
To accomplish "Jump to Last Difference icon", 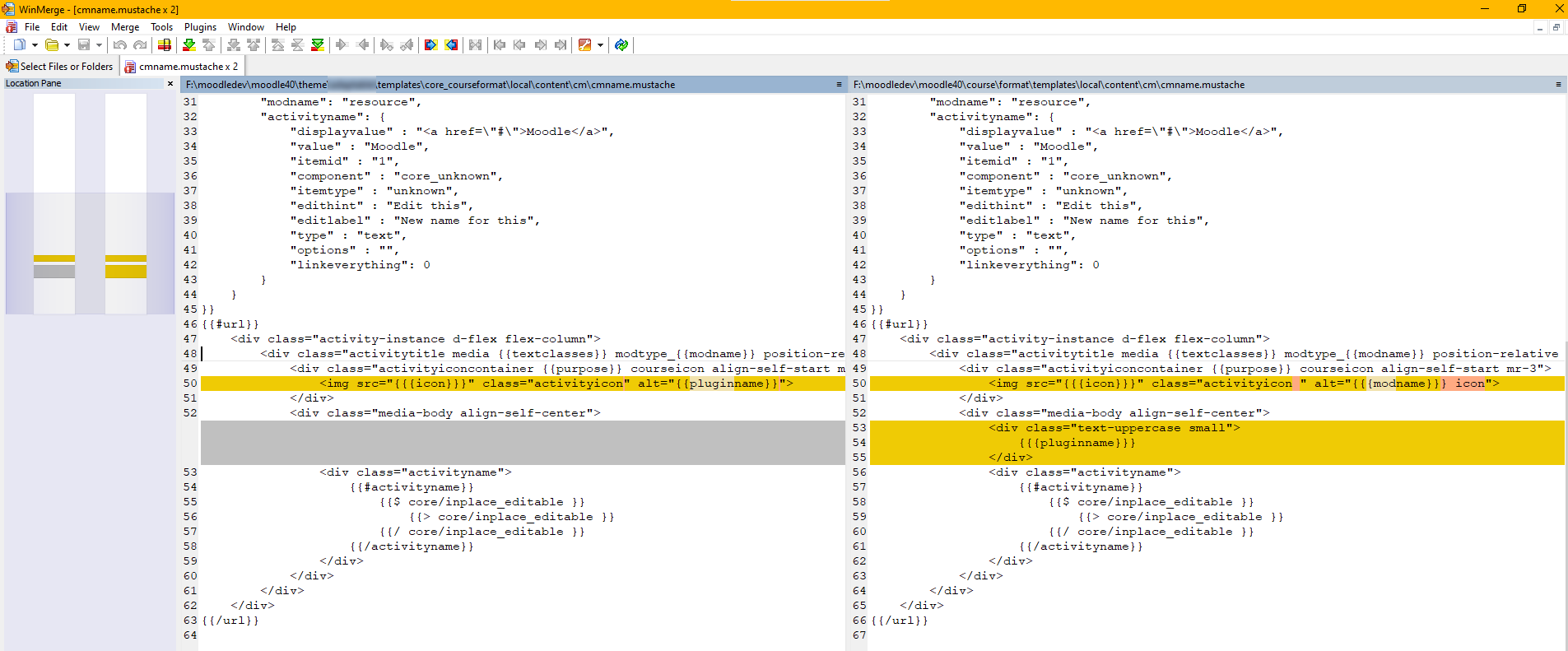I will (318, 45).
